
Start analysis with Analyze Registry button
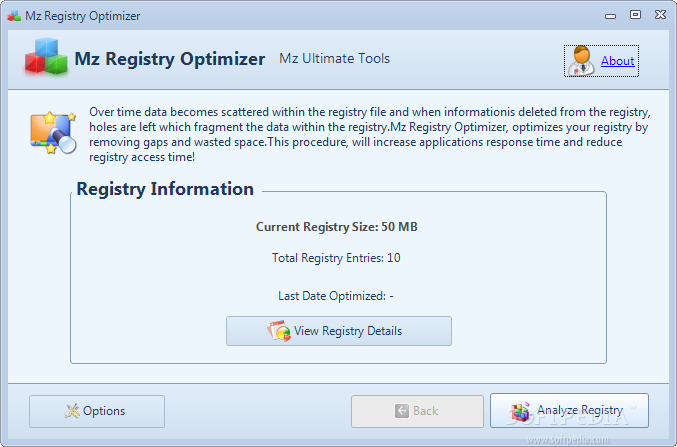[x=569, y=410]
